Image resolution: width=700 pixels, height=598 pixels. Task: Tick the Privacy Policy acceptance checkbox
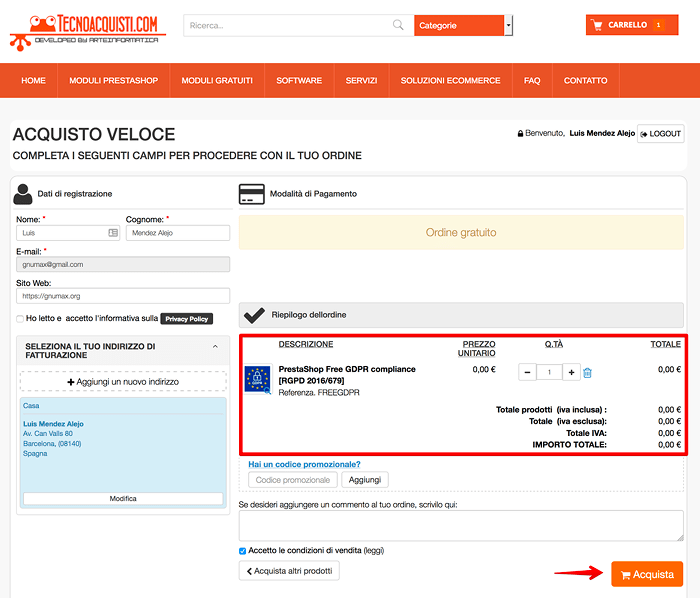pyautogui.click(x=20, y=319)
